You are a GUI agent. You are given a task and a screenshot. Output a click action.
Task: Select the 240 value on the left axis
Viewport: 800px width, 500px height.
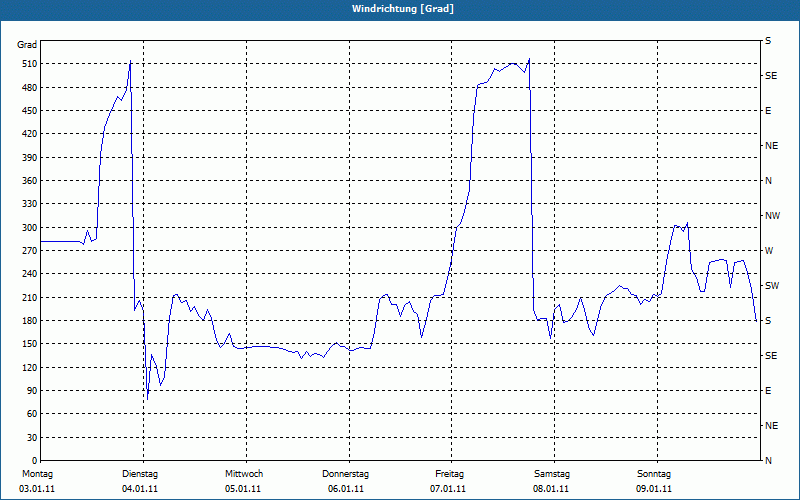29,274
